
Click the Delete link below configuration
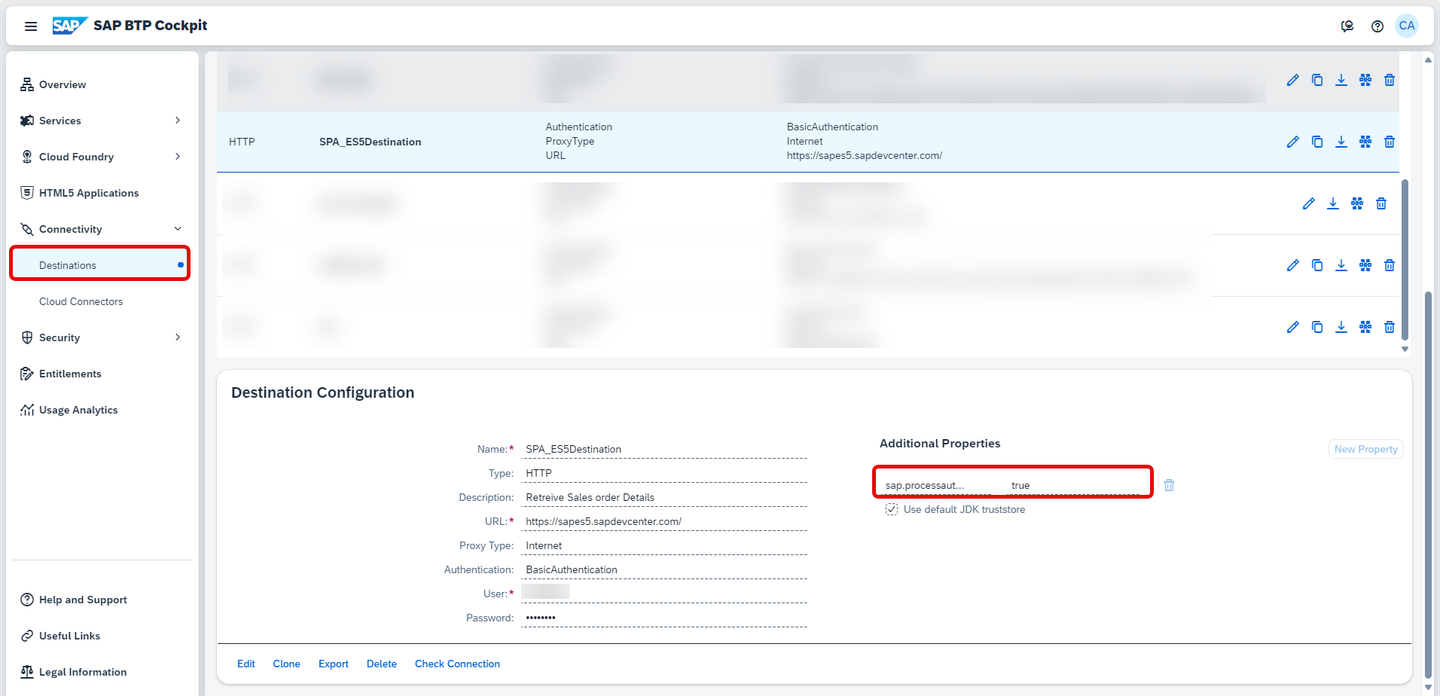click(x=382, y=664)
